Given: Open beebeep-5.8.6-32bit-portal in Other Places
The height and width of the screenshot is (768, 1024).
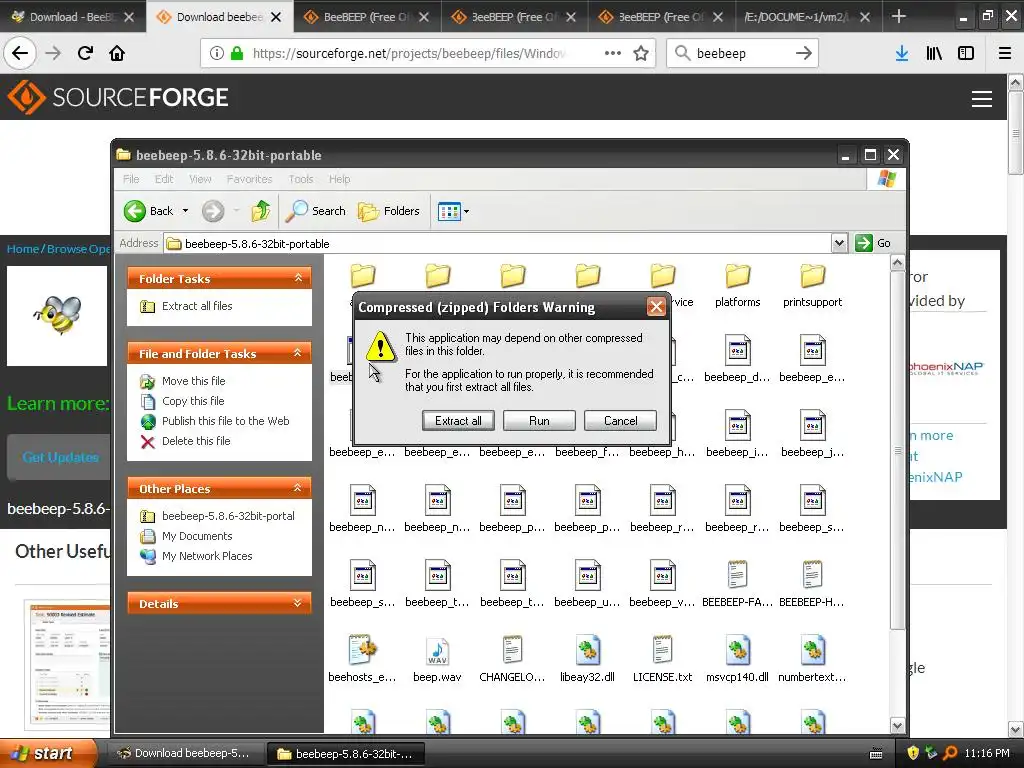Looking at the screenshot, I should 228,516.
